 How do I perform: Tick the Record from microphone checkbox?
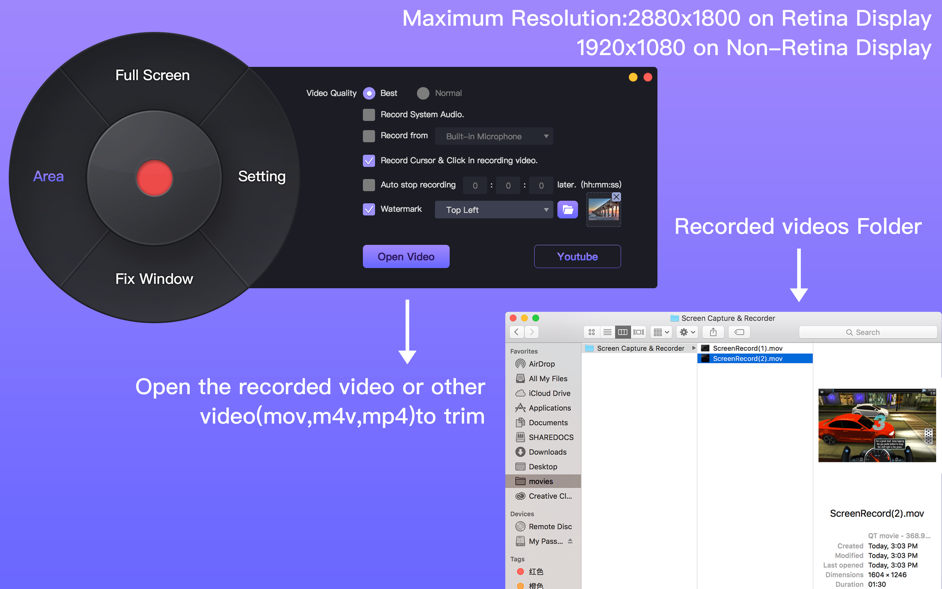coord(369,136)
